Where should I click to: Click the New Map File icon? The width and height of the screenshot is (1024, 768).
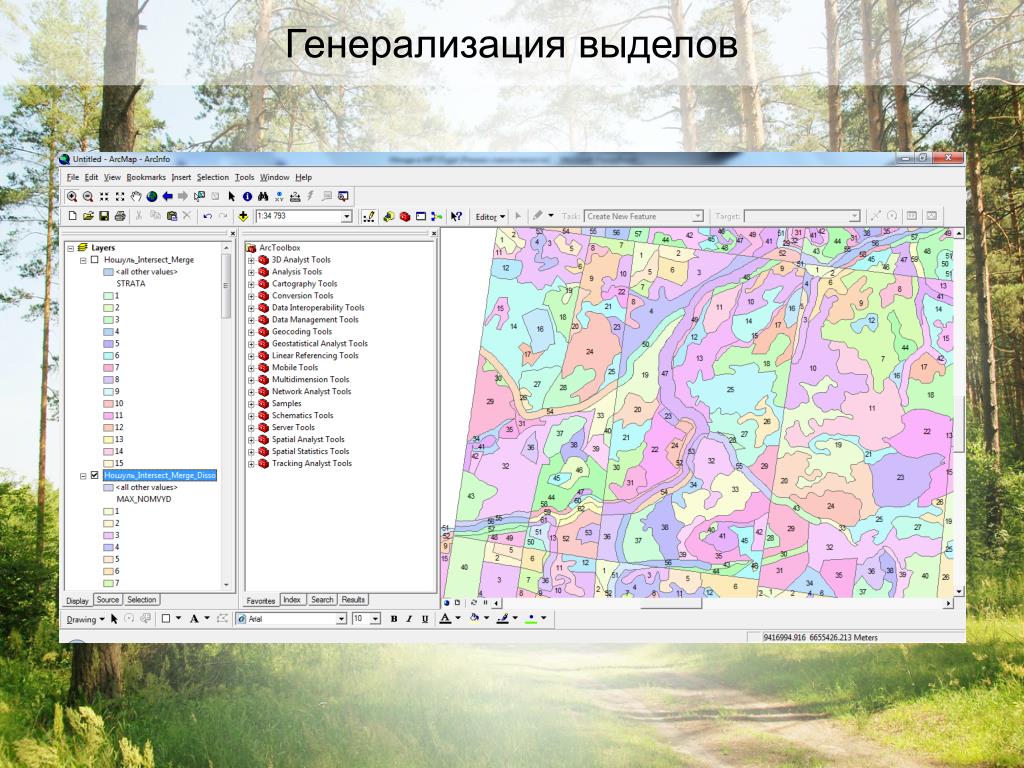72,216
